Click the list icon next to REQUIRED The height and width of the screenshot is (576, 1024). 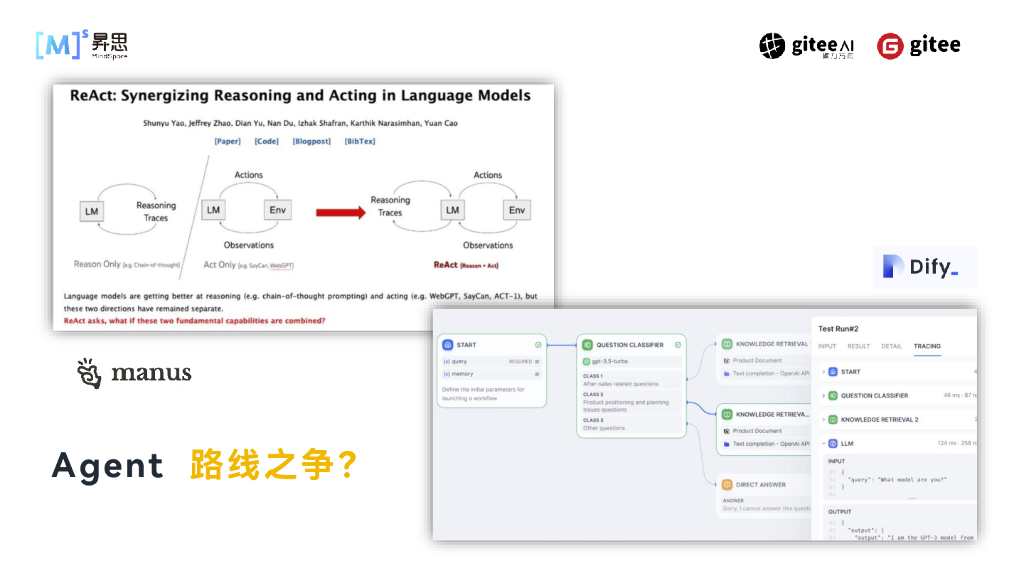point(537,361)
